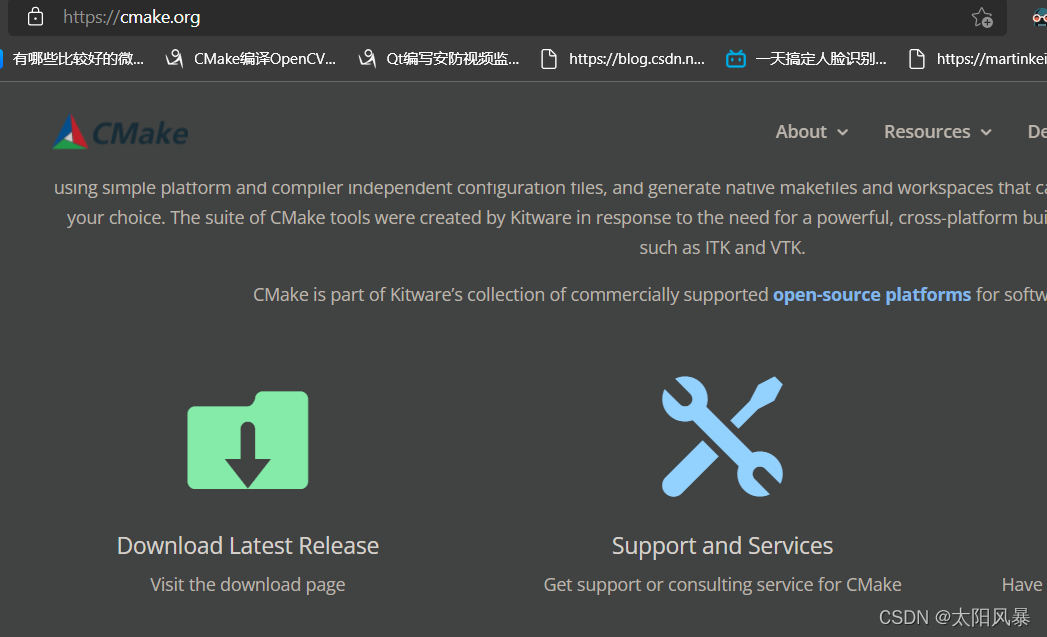Click the CMake logo in header
This screenshot has width=1047, height=637.
pos(121,132)
